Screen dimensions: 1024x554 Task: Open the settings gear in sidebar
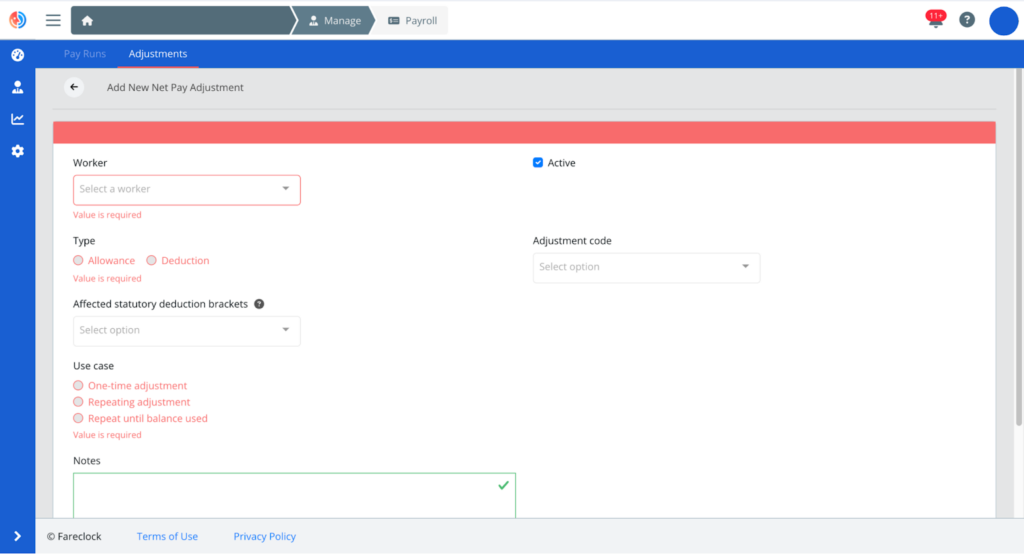(18, 151)
